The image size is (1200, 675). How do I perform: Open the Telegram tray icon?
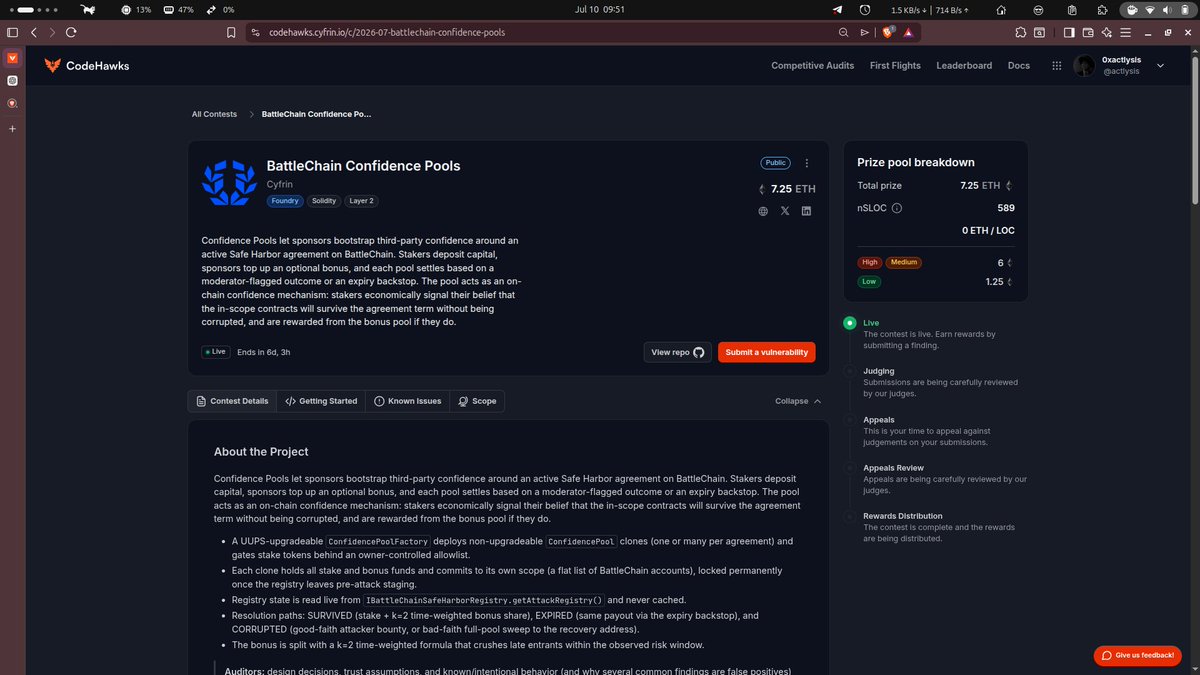(837, 9)
